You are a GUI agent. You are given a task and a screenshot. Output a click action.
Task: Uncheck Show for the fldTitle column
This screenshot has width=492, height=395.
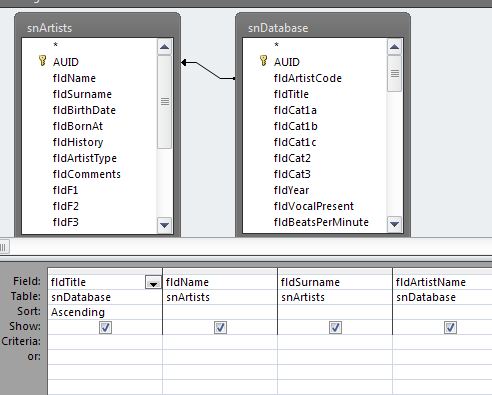pyautogui.click(x=105, y=327)
